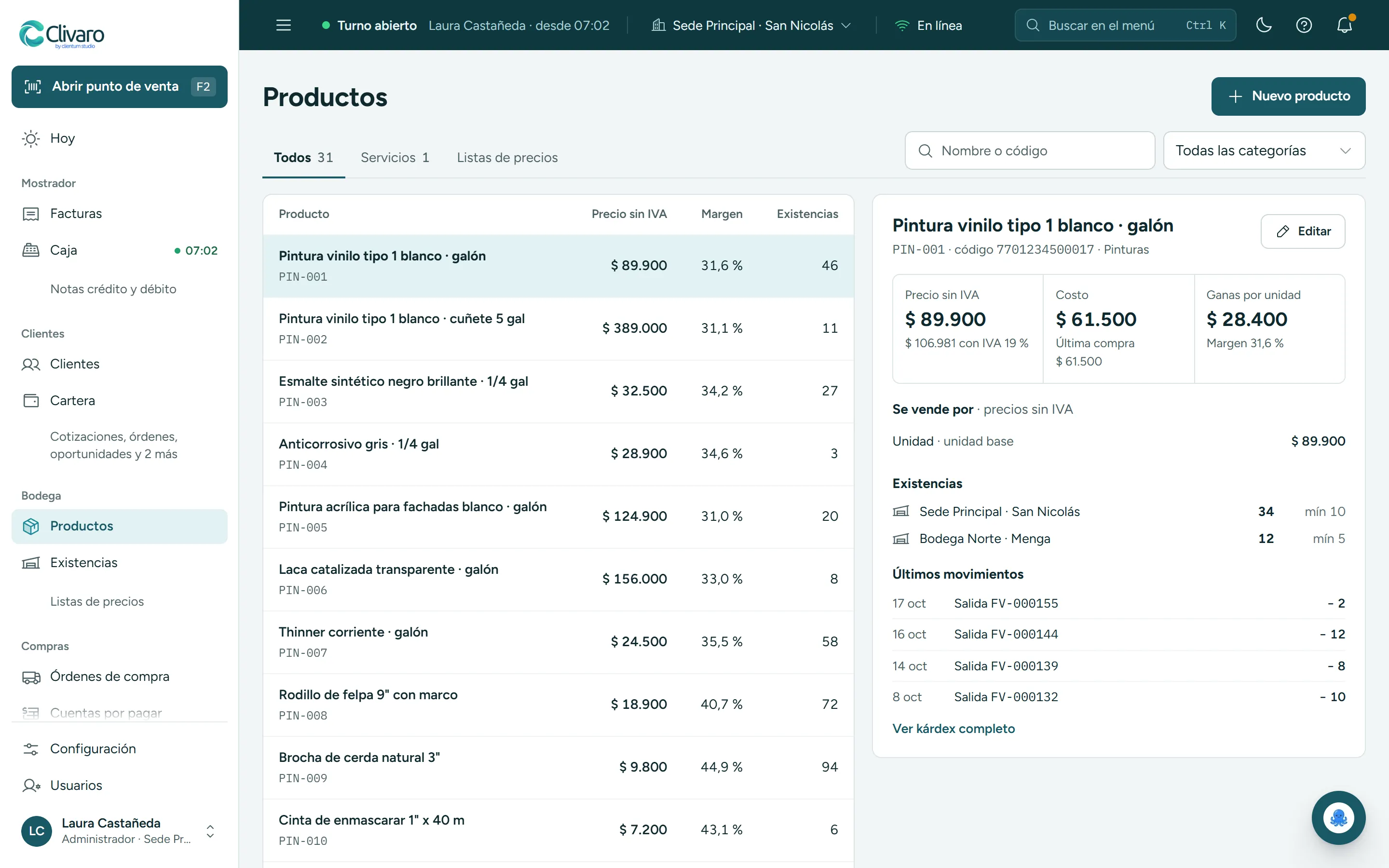Click the En línea wifi status
Screen dimensions: 1389x868
coord(928,25)
